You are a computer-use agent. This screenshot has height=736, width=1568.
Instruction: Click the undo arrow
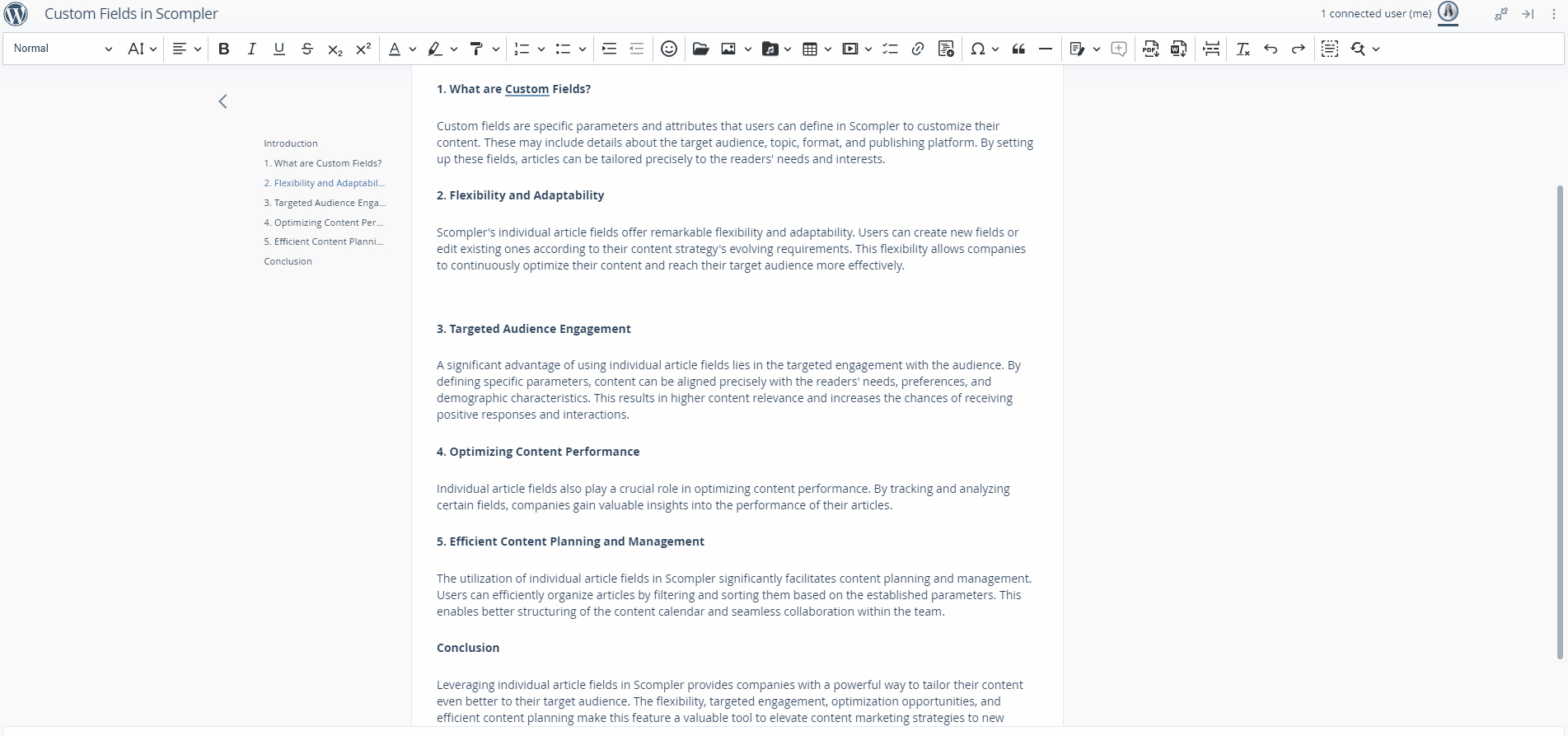point(1271,49)
